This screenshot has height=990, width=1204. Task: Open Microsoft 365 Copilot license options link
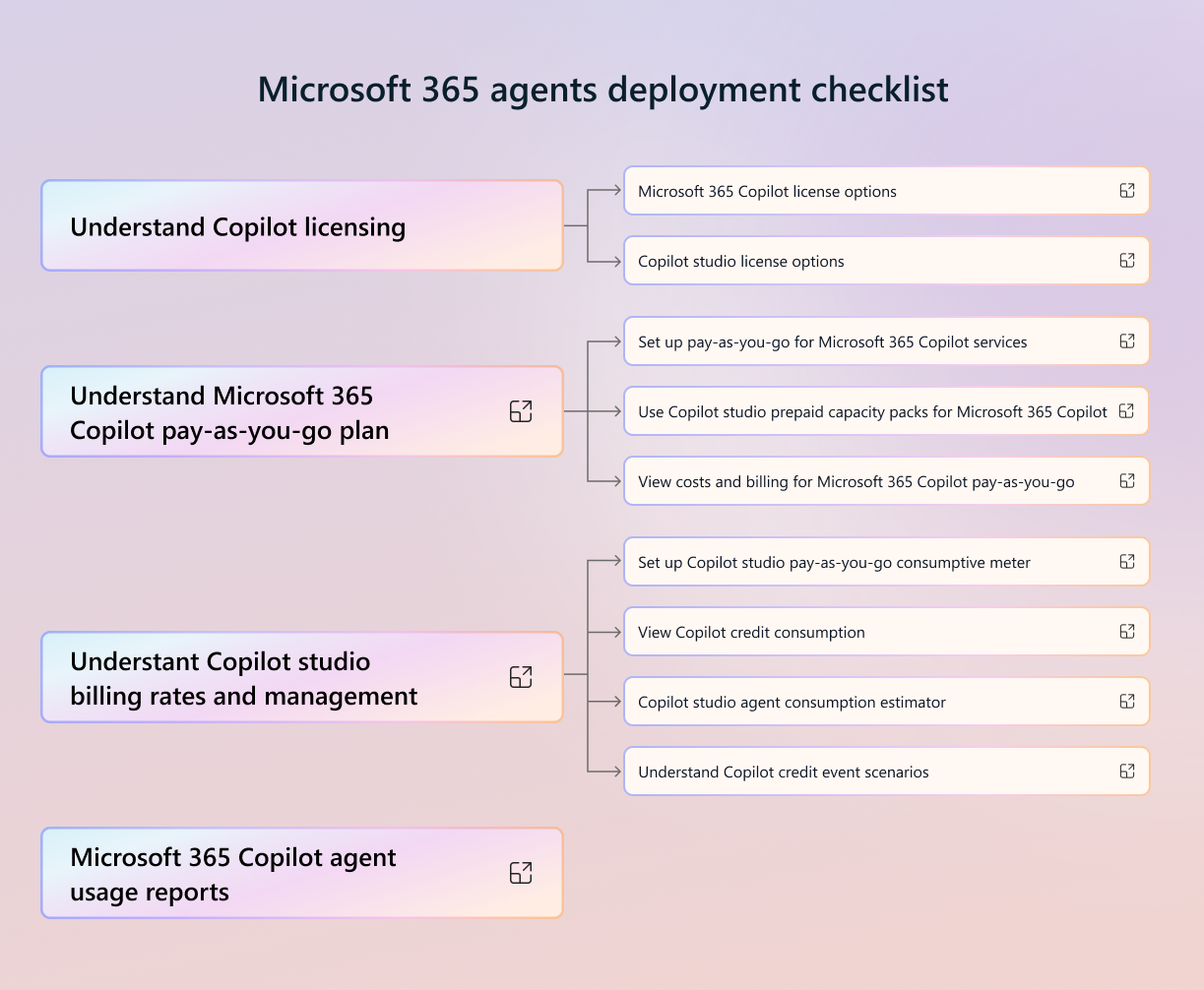(x=887, y=191)
